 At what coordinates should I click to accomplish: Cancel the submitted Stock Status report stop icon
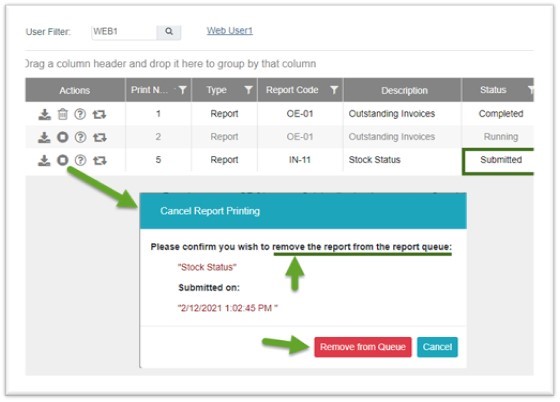pyautogui.click(x=63, y=160)
